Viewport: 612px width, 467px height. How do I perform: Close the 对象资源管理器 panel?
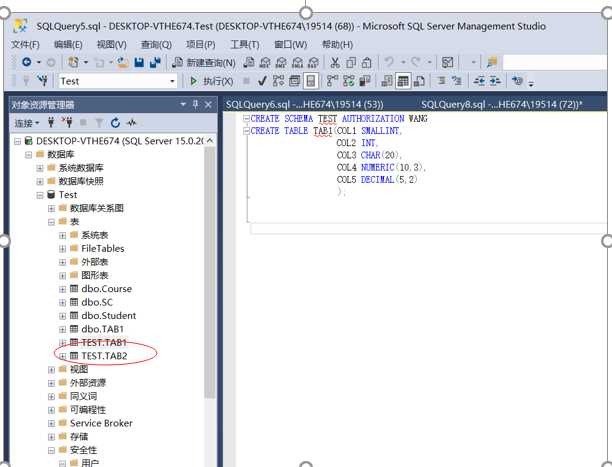[x=208, y=105]
